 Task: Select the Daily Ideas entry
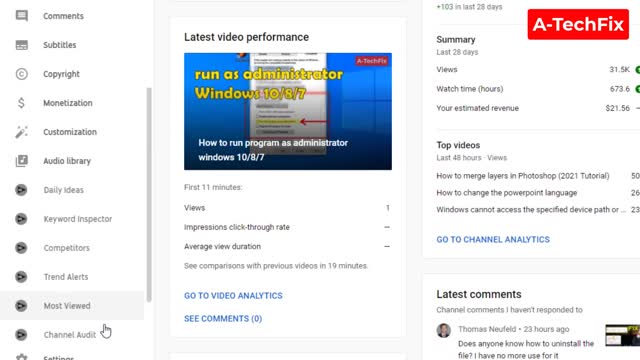(63, 190)
